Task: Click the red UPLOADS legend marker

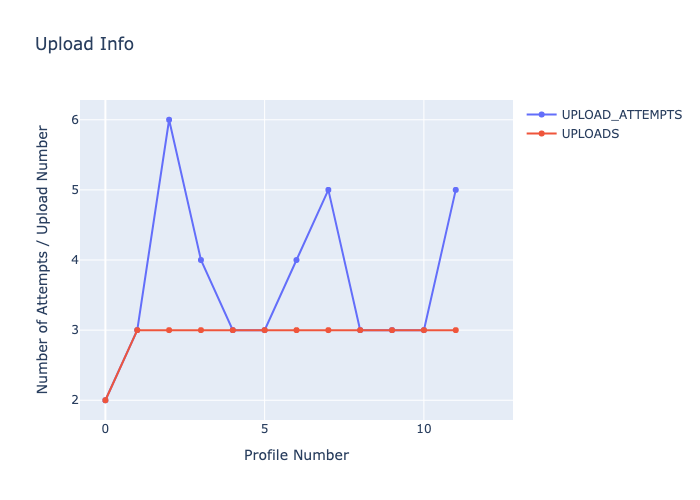Action: coord(541,134)
